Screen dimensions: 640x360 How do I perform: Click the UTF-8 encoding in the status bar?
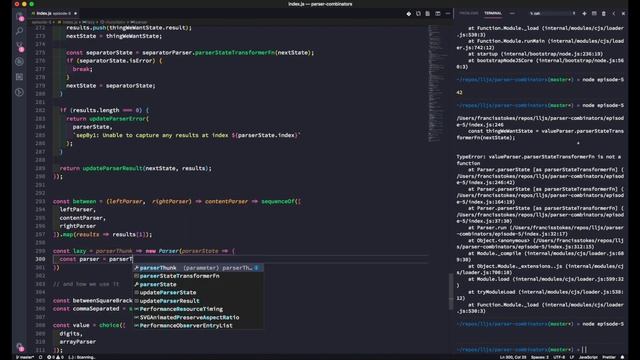pyautogui.click(x=559, y=357)
